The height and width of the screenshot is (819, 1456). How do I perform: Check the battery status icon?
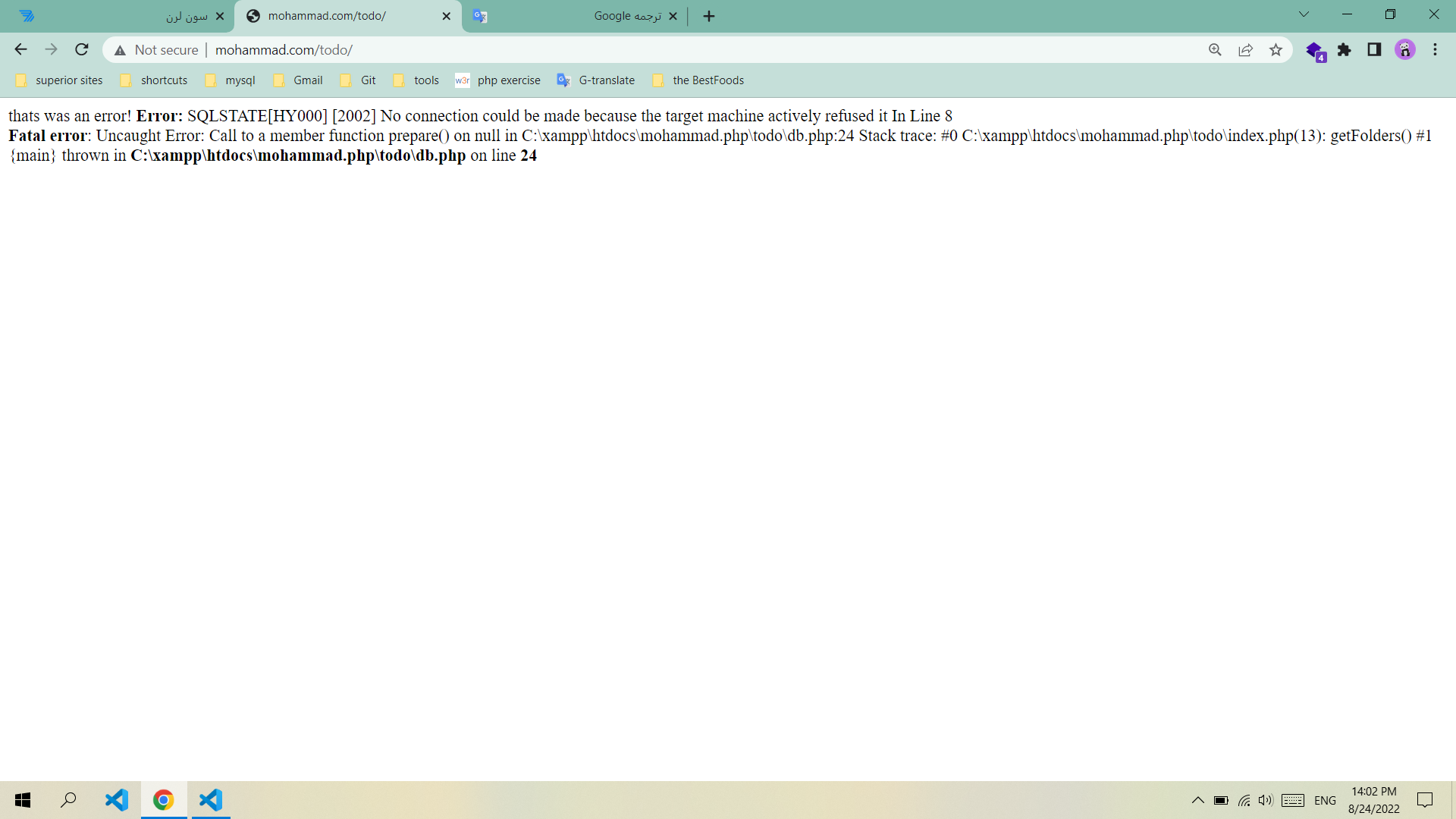coord(1221,800)
